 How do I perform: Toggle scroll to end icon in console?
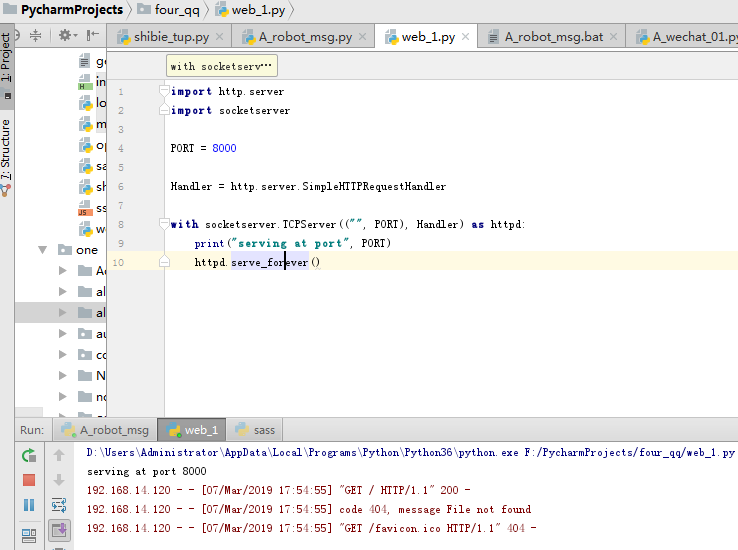pyautogui.click(x=59, y=530)
